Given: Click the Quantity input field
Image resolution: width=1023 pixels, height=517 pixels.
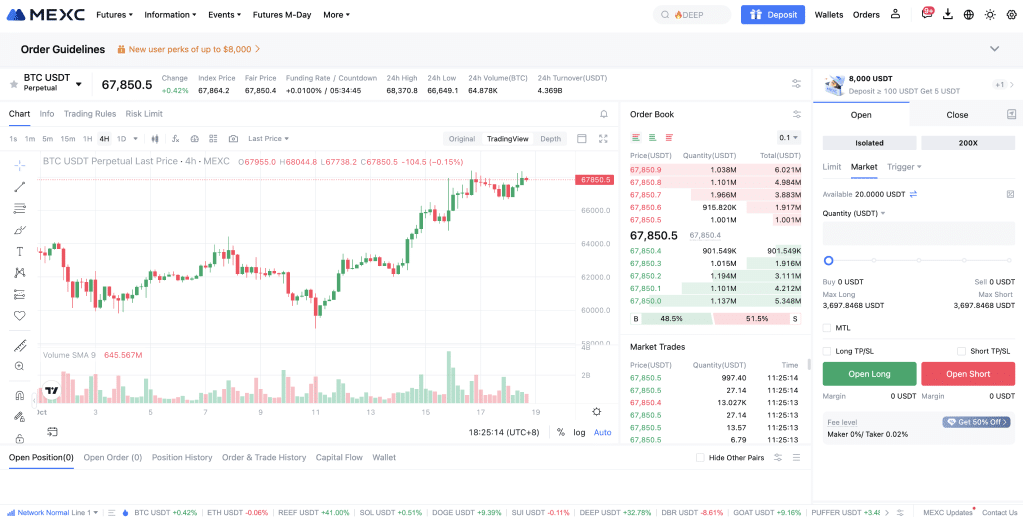Looking at the screenshot, I should (919, 233).
